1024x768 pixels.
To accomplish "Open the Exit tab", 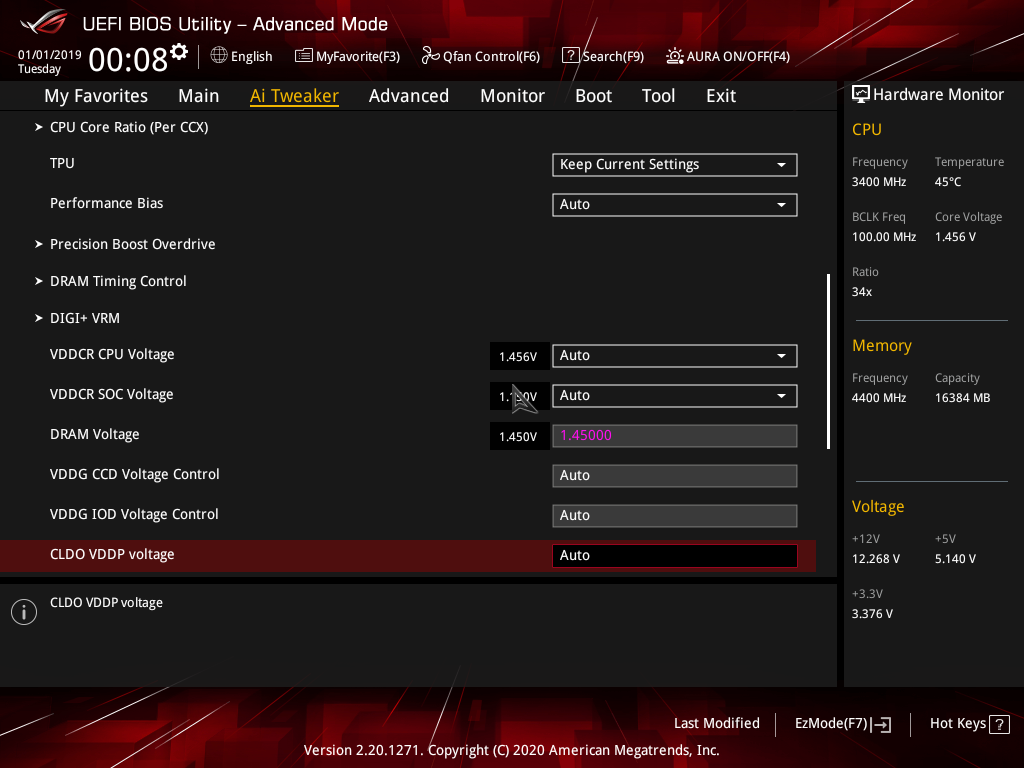I will (x=721, y=96).
